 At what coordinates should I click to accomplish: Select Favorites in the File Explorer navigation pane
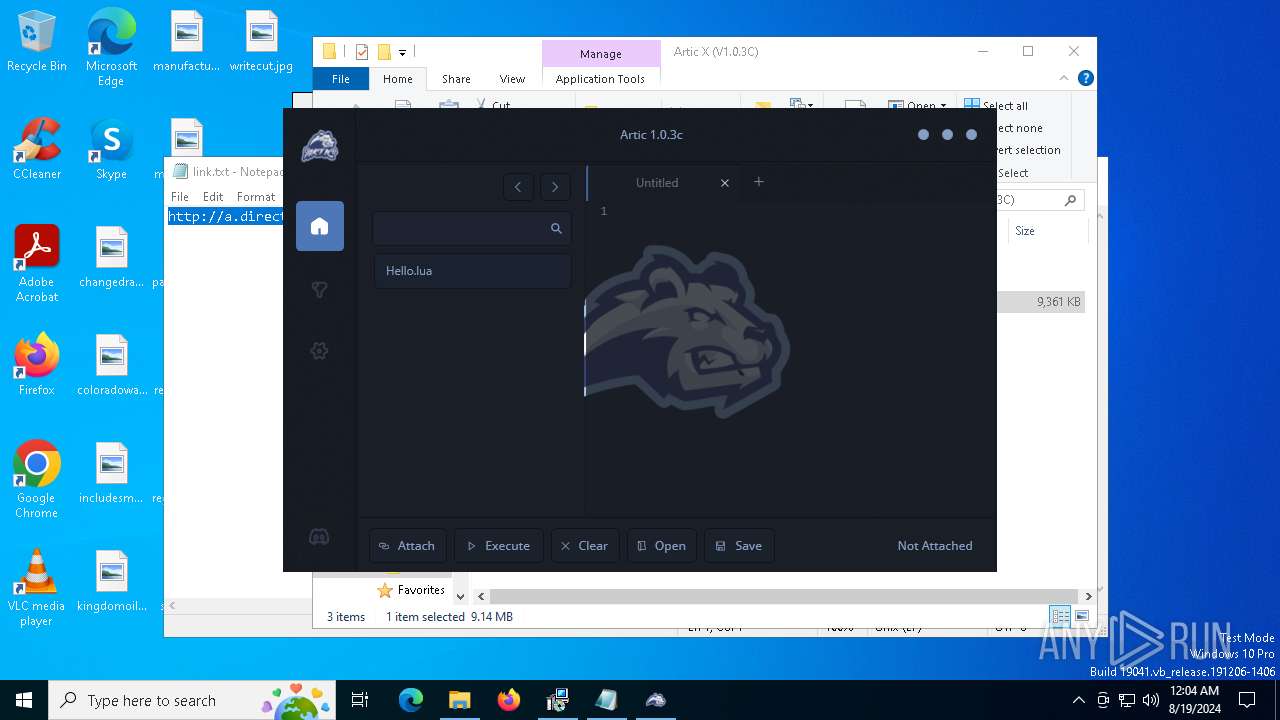[411, 590]
